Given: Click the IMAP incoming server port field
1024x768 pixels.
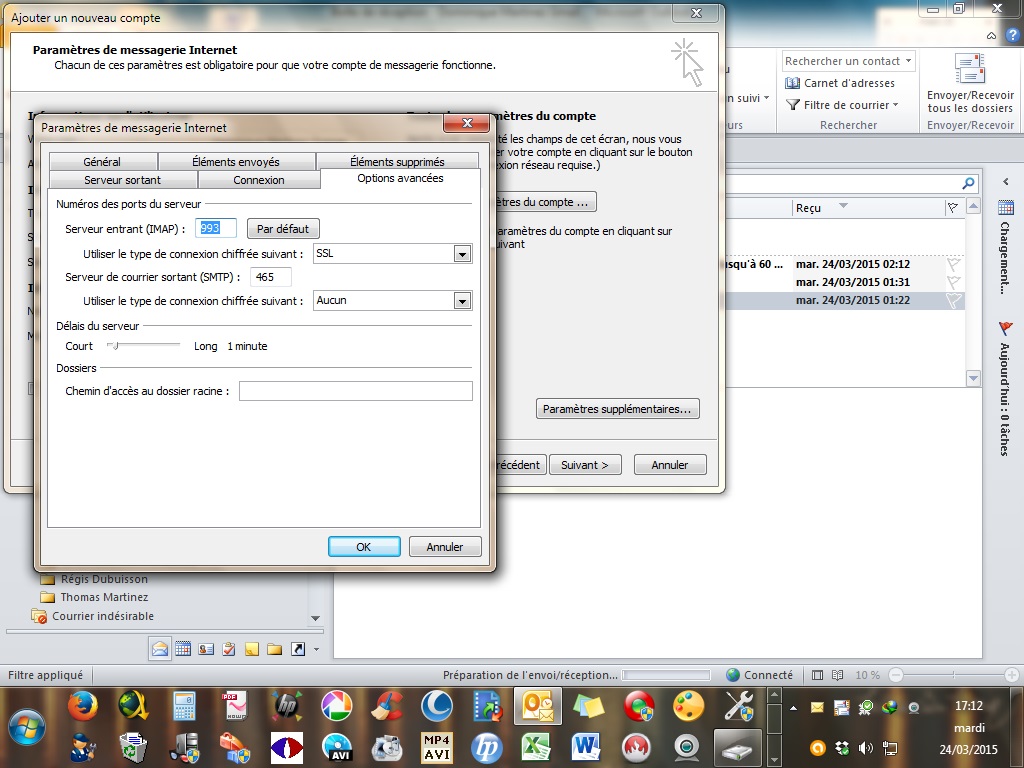Looking at the screenshot, I should pos(216,229).
